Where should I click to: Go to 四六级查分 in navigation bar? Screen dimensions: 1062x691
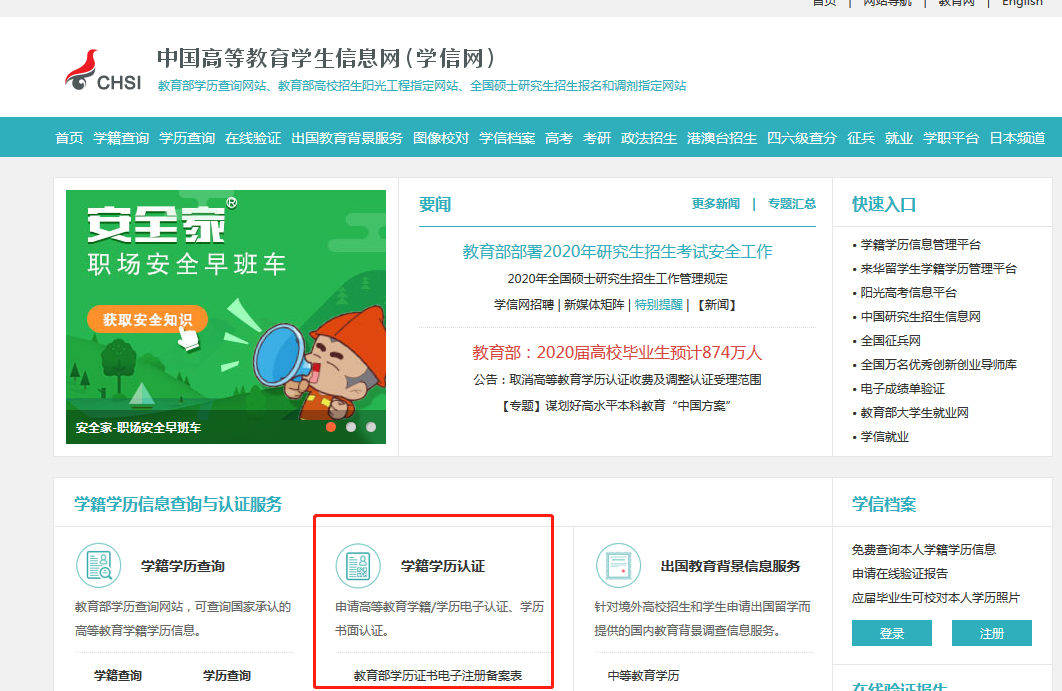click(x=802, y=138)
